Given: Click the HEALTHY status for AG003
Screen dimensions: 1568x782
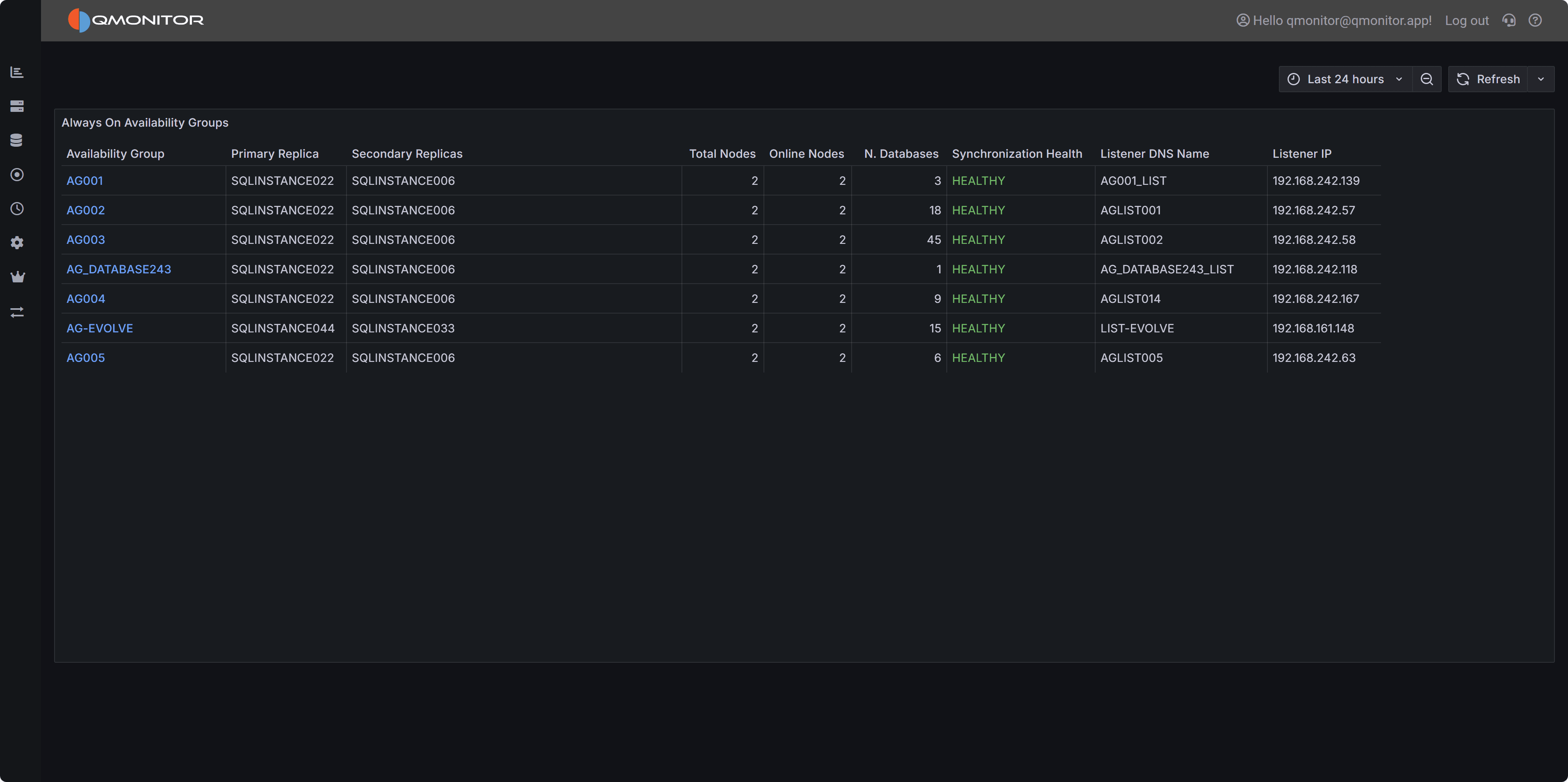Looking at the screenshot, I should 978,239.
